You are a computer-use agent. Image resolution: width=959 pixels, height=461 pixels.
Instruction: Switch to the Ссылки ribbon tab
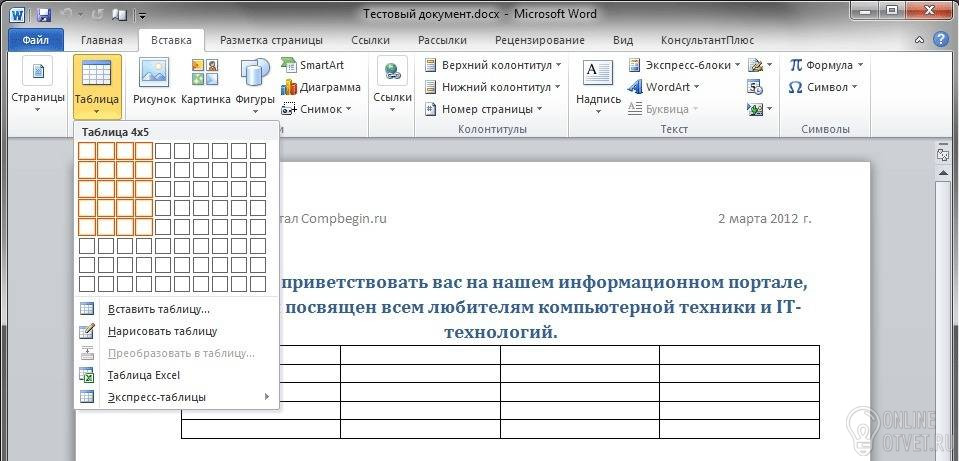pos(371,40)
